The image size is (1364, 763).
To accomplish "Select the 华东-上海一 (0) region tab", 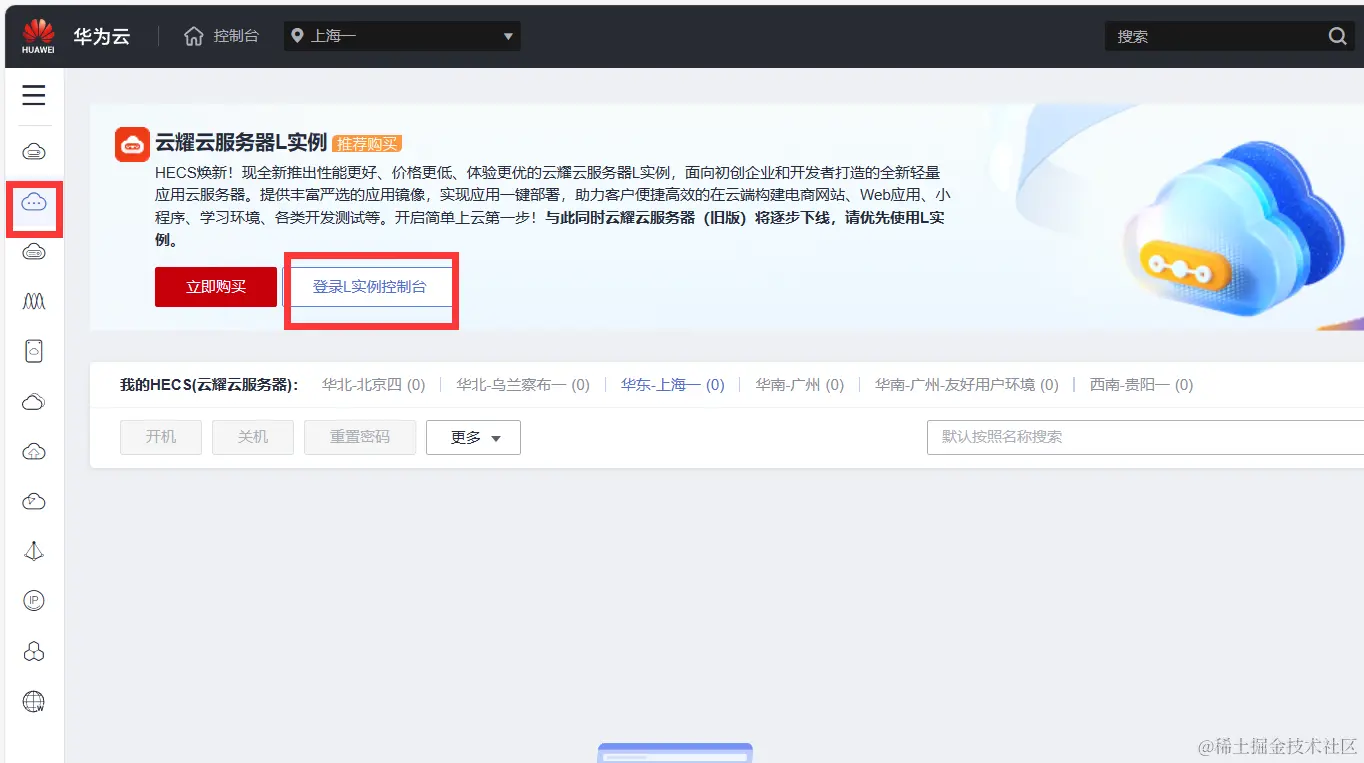I will [673, 385].
